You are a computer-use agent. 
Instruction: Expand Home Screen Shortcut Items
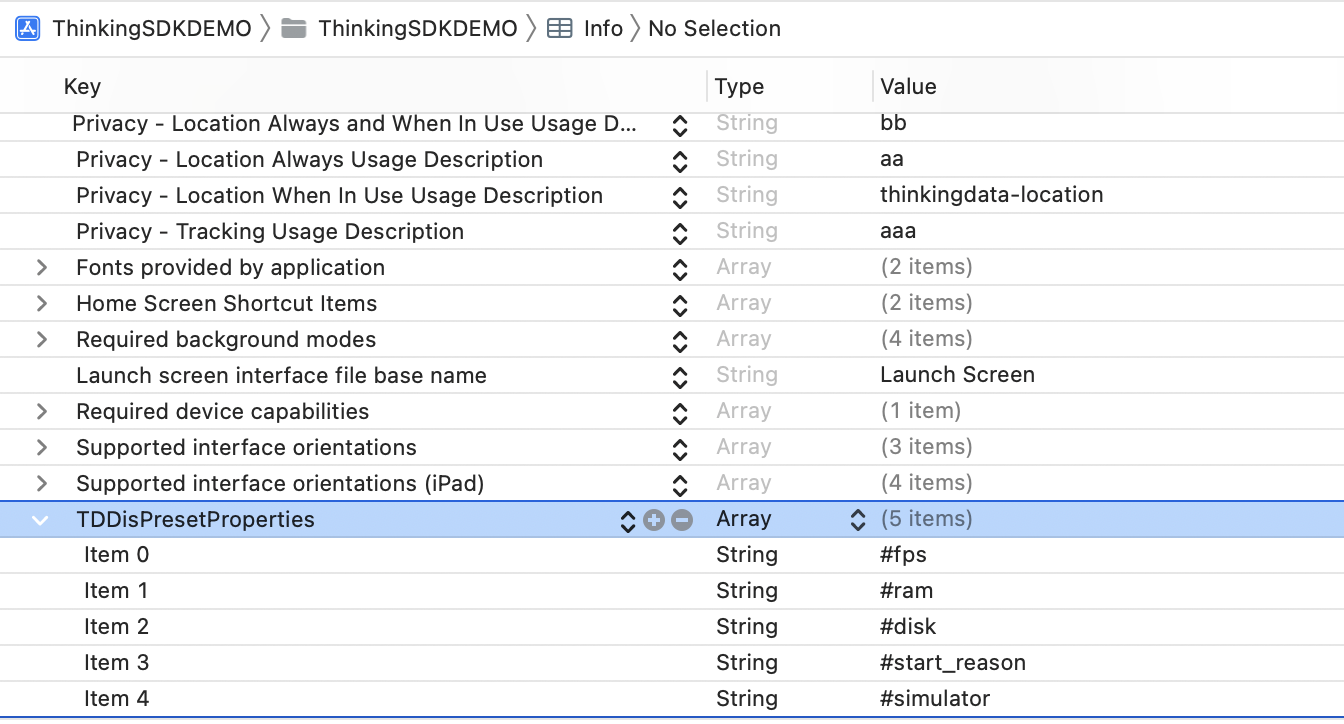pos(42,304)
